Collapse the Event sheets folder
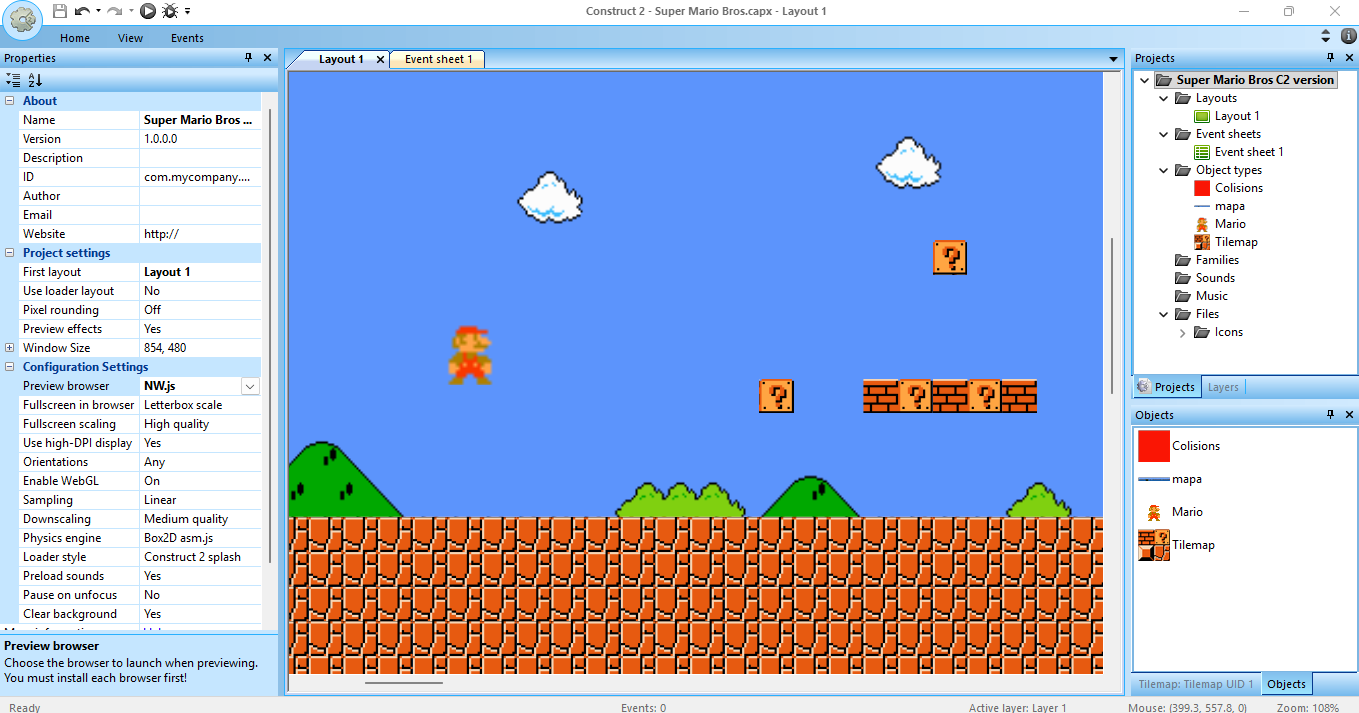The width and height of the screenshot is (1359, 713). pos(1163,134)
